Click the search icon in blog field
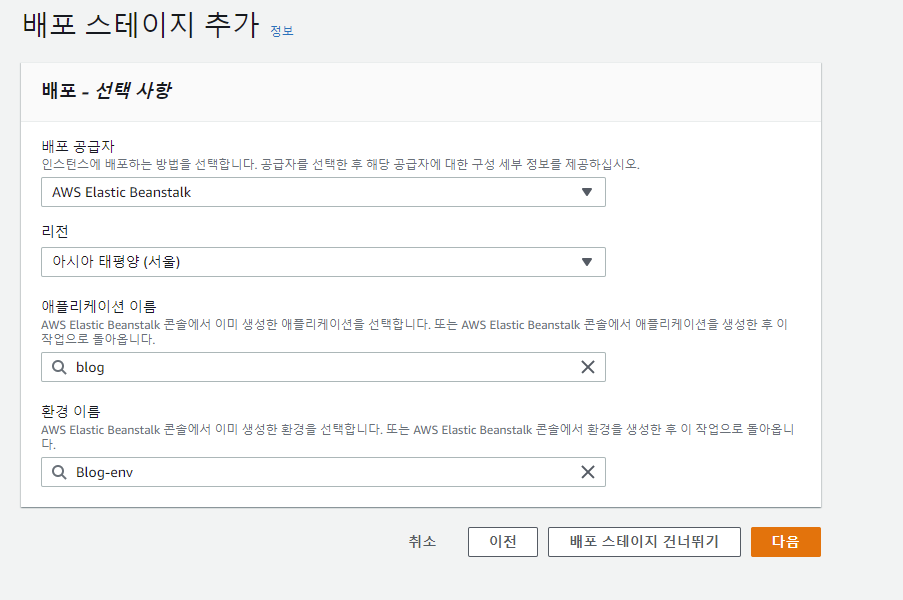This screenshot has height=600, width=903. [59, 367]
